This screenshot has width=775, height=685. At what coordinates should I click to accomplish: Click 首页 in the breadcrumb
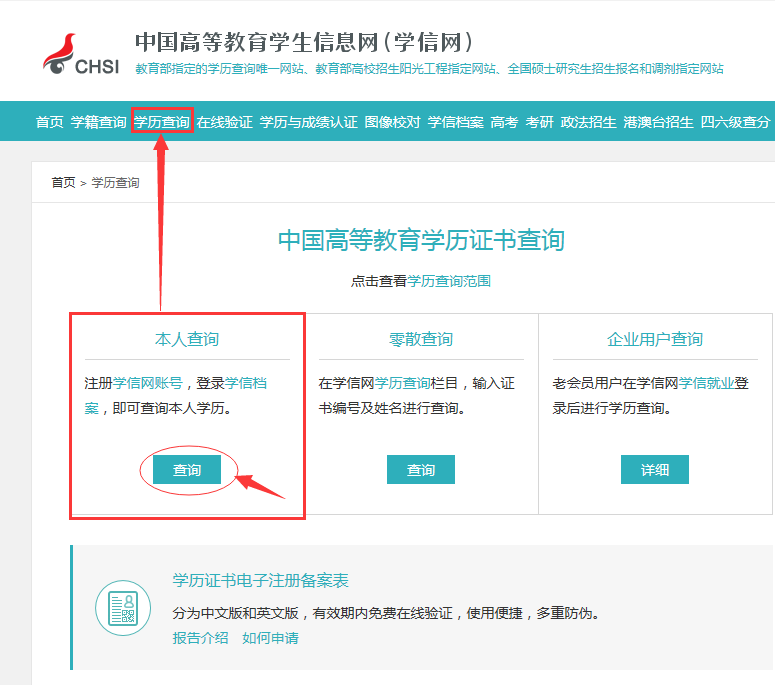[x=63, y=182]
